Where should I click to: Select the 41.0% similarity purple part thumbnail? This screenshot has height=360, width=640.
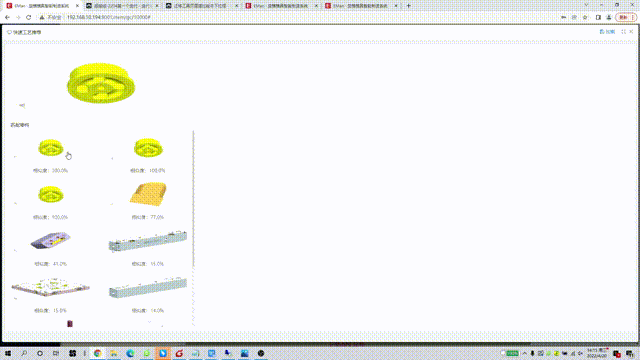(51, 240)
